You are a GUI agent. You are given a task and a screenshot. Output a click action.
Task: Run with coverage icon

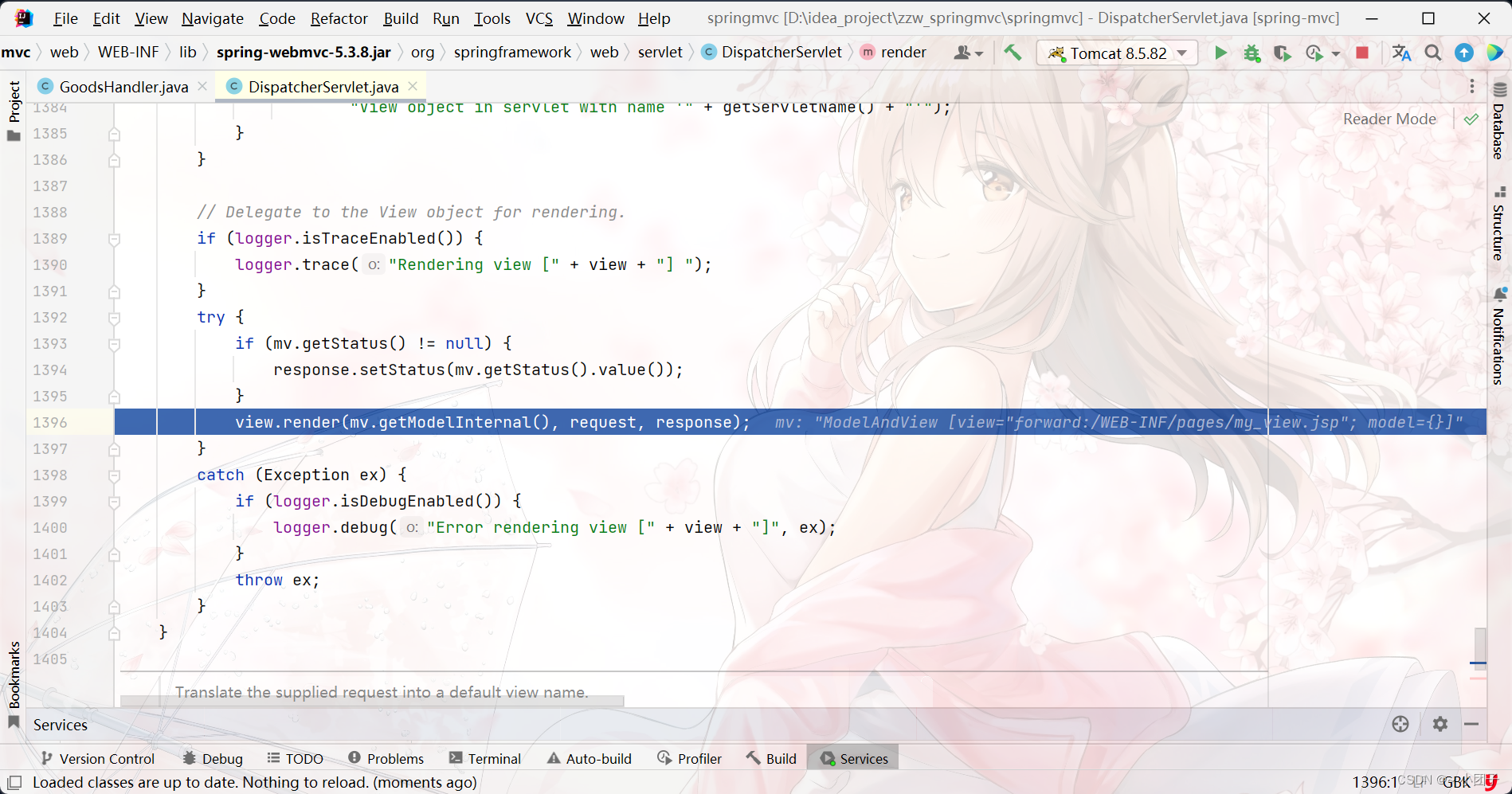click(1282, 53)
